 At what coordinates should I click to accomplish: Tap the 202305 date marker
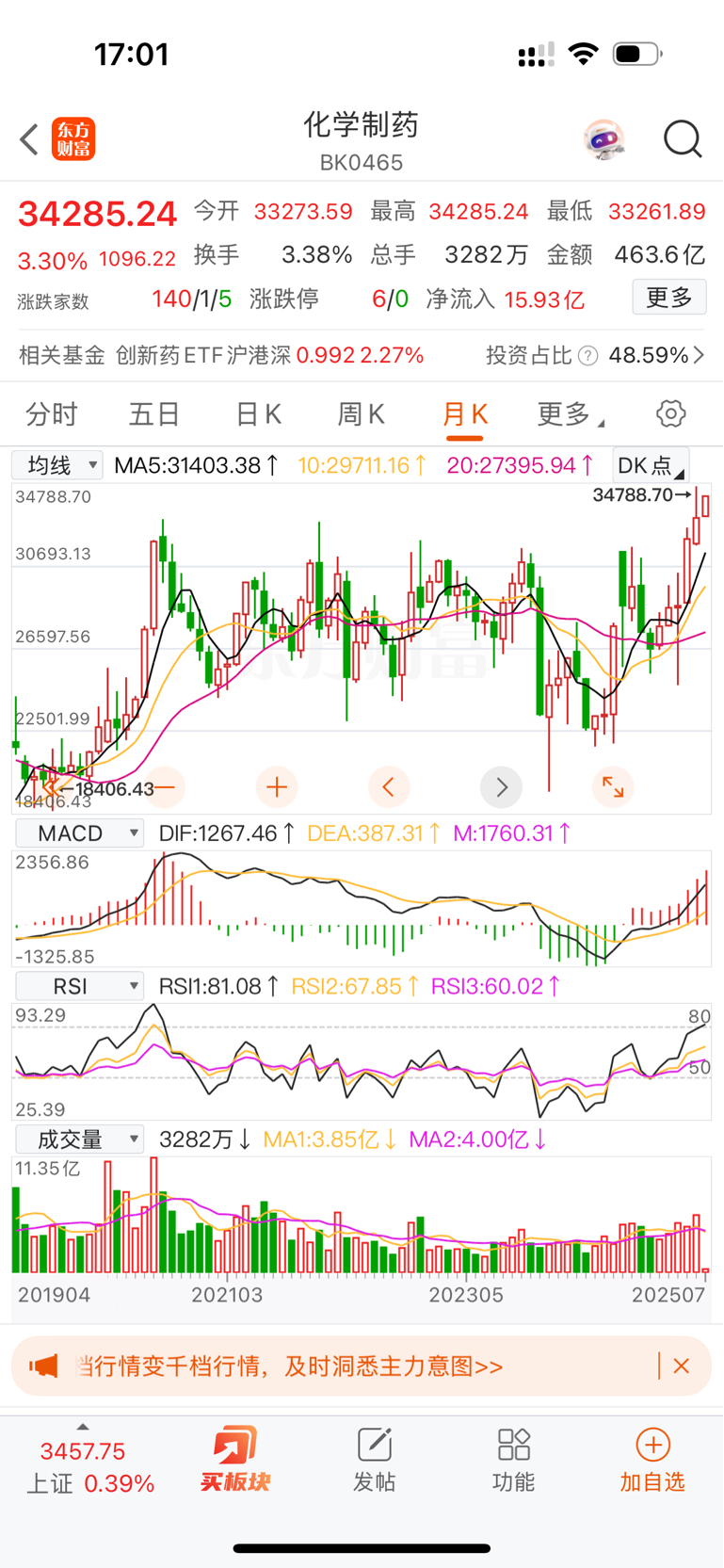point(466,1295)
